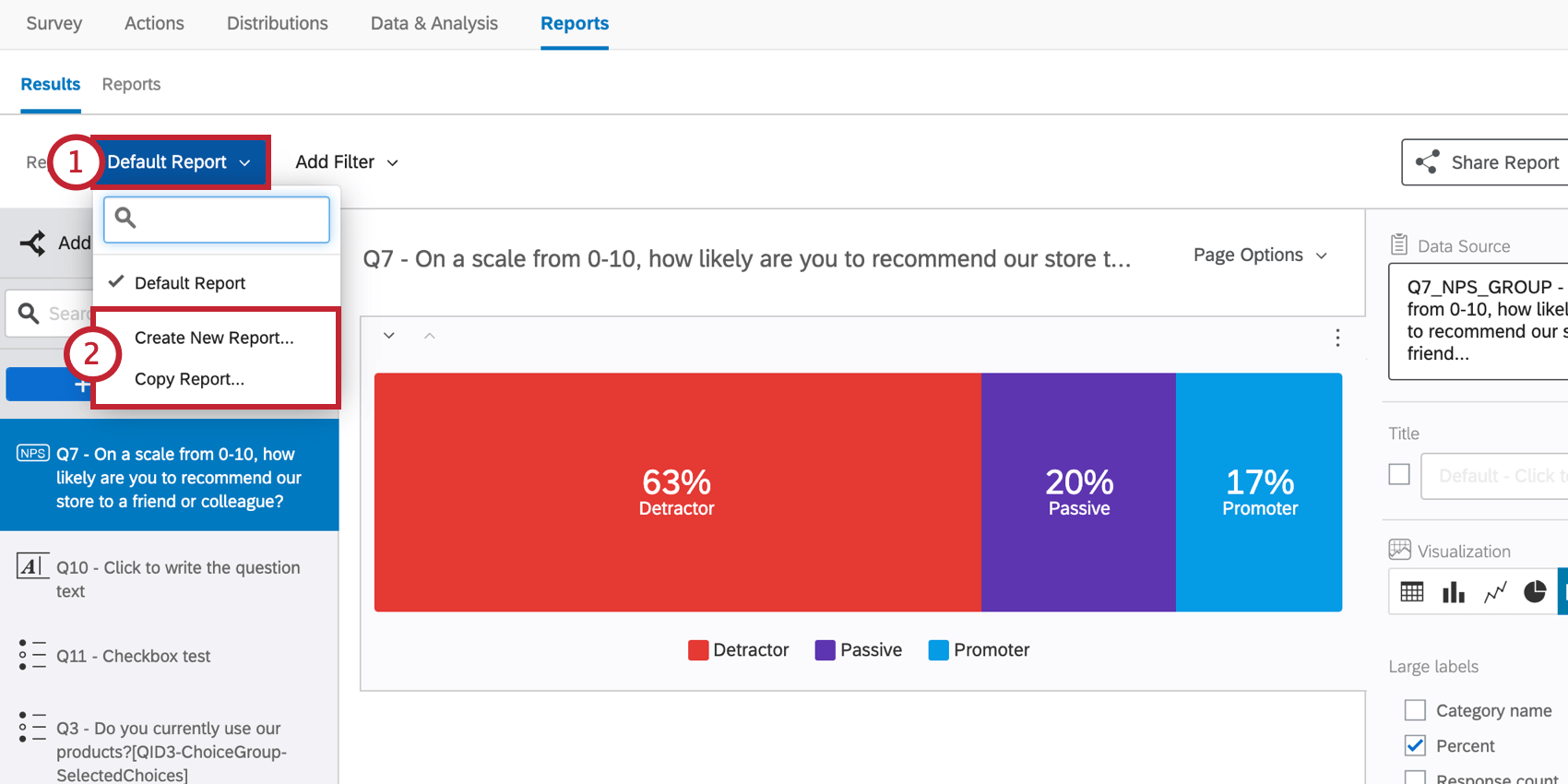This screenshot has width=1568, height=784.
Task: Select the line chart visualization icon
Action: [1495, 592]
